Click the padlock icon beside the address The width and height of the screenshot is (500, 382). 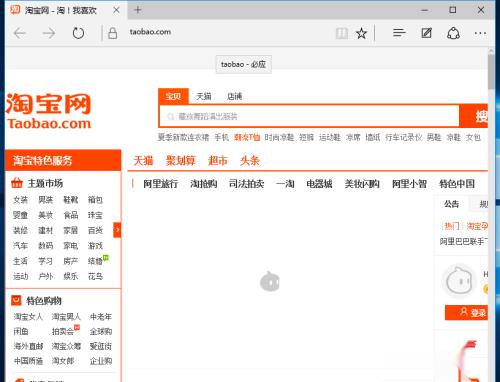click(113, 33)
